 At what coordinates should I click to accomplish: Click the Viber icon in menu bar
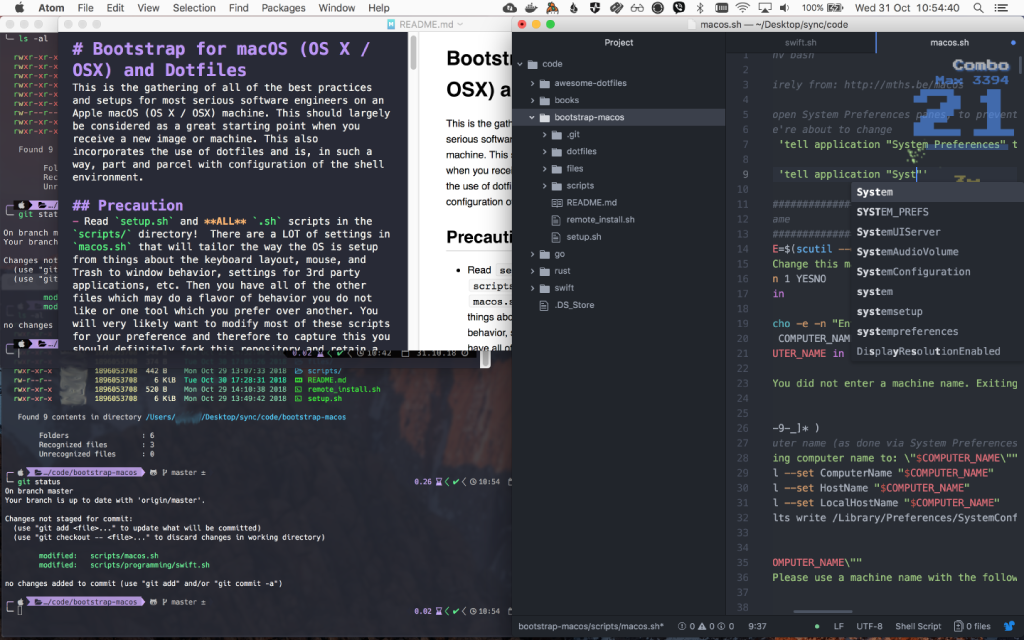pos(679,8)
